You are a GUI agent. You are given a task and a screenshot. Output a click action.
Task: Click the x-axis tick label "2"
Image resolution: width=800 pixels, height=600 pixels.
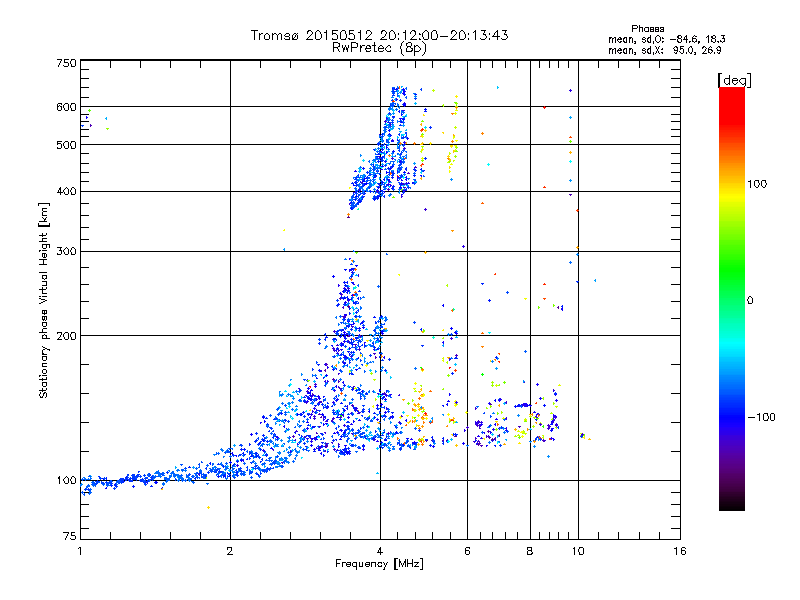pyautogui.click(x=230, y=551)
